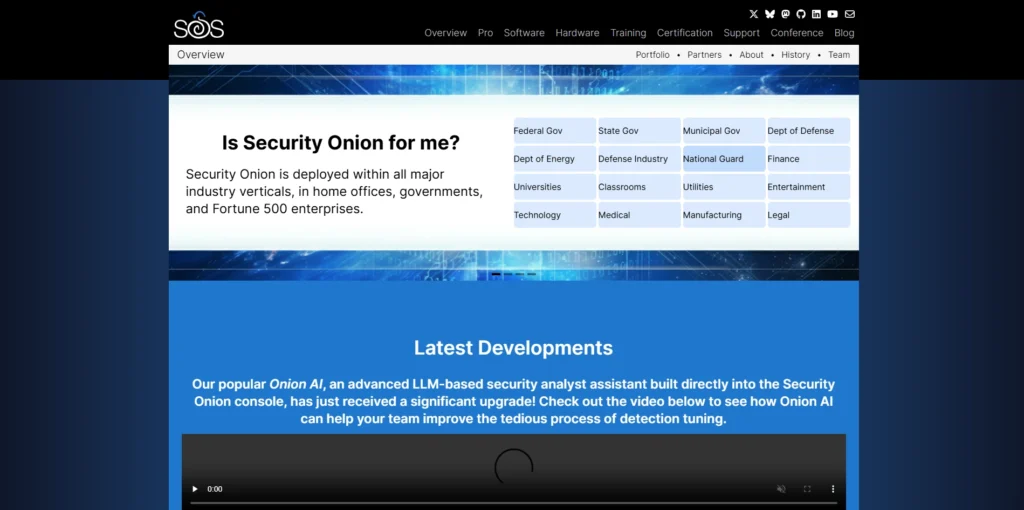Select the Dept of Defense tile
The height and width of the screenshot is (510, 1024).
(808, 131)
